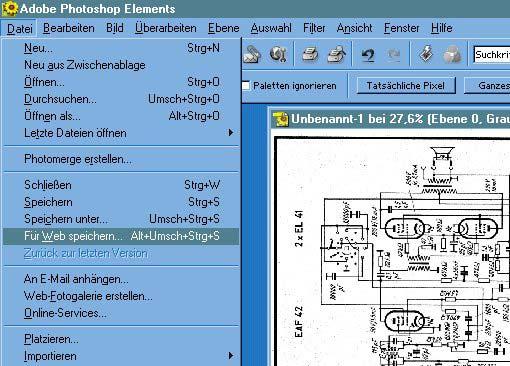This screenshot has height=366, width=510.
Task: Click the sunflower application icon in title bar
Action: click(x=9, y=9)
